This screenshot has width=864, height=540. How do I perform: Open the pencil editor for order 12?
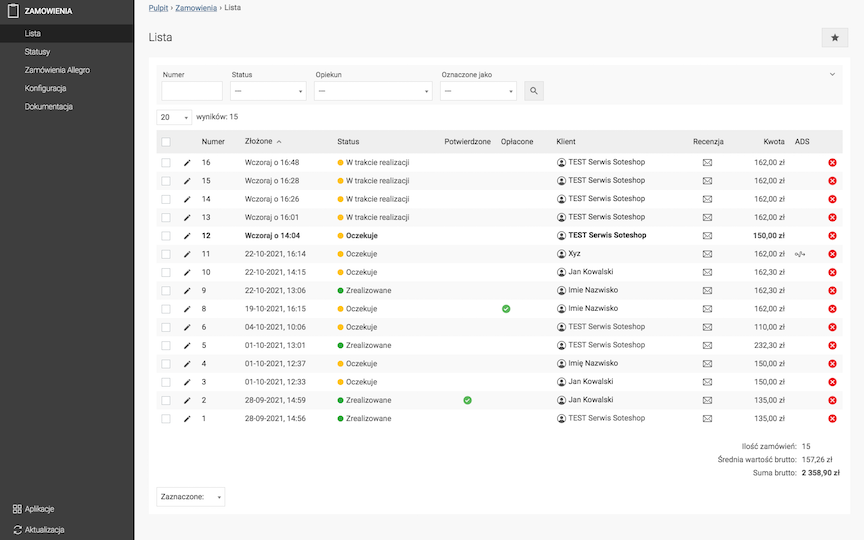point(187,236)
